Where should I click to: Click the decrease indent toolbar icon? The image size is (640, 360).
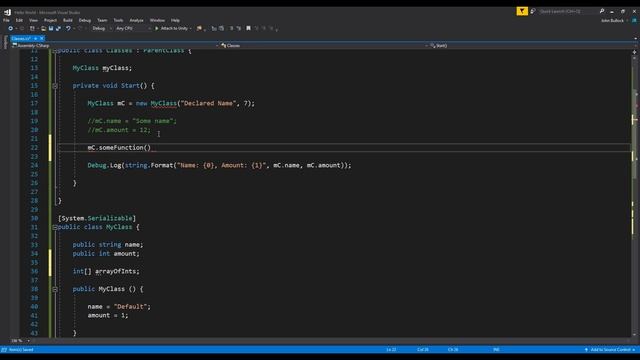214,29
